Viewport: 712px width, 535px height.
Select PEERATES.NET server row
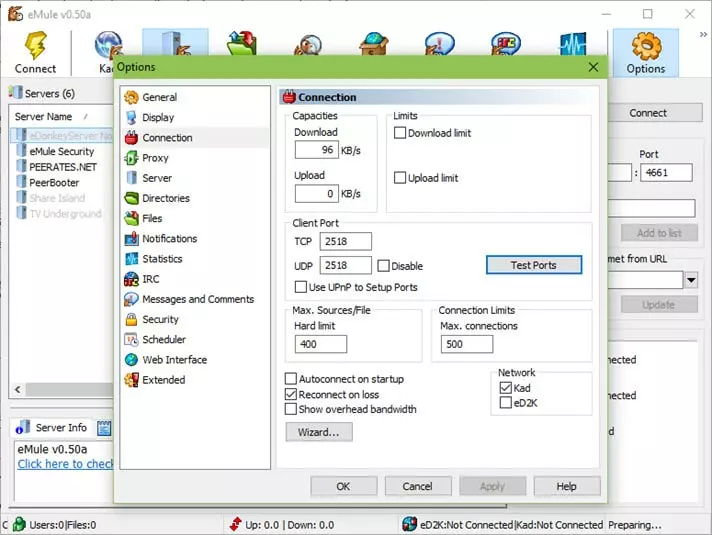(x=62, y=167)
